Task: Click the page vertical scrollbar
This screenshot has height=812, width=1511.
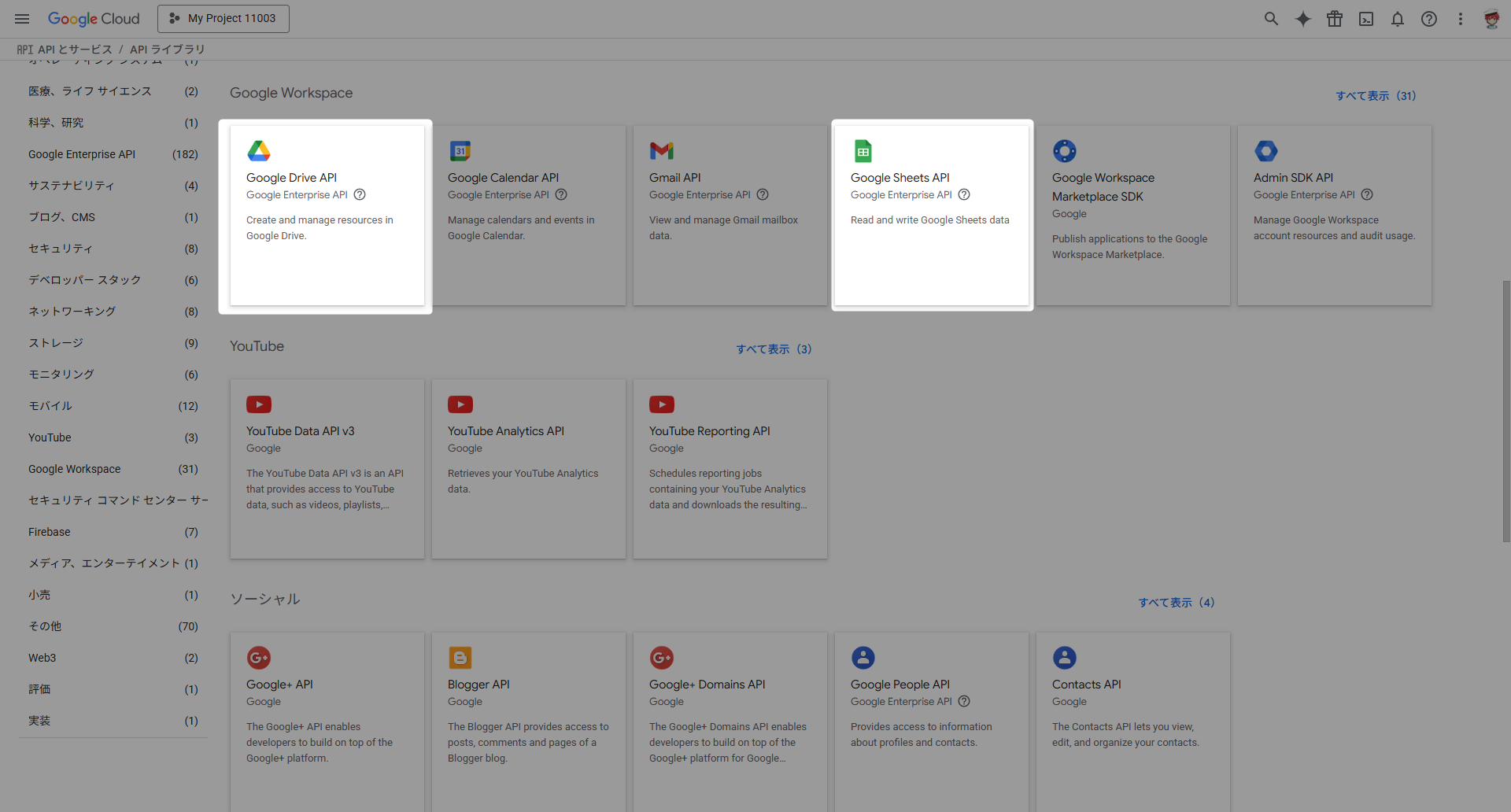Action: tap(1505, 409)
